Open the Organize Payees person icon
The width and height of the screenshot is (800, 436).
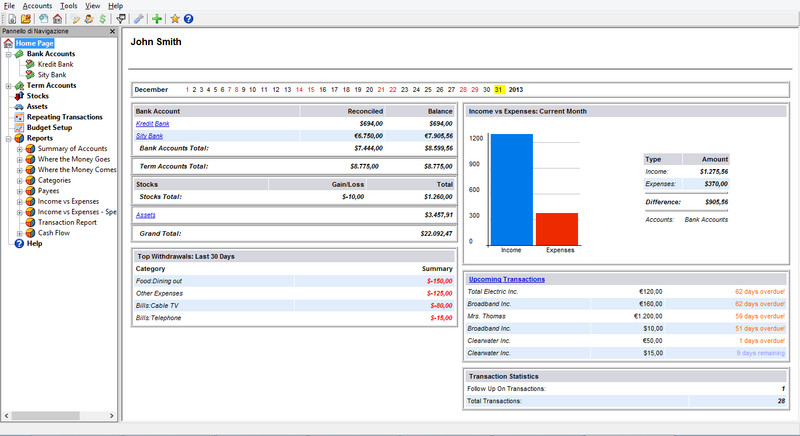click(89, 19)
